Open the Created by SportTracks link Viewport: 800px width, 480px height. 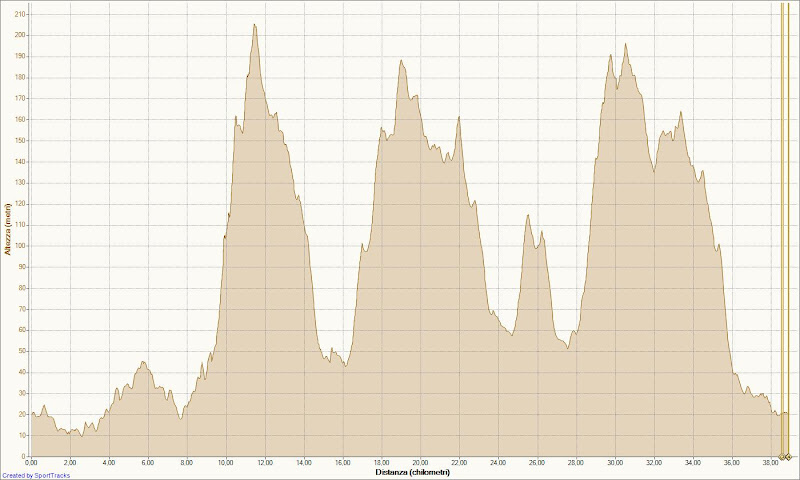click(36, 475)
